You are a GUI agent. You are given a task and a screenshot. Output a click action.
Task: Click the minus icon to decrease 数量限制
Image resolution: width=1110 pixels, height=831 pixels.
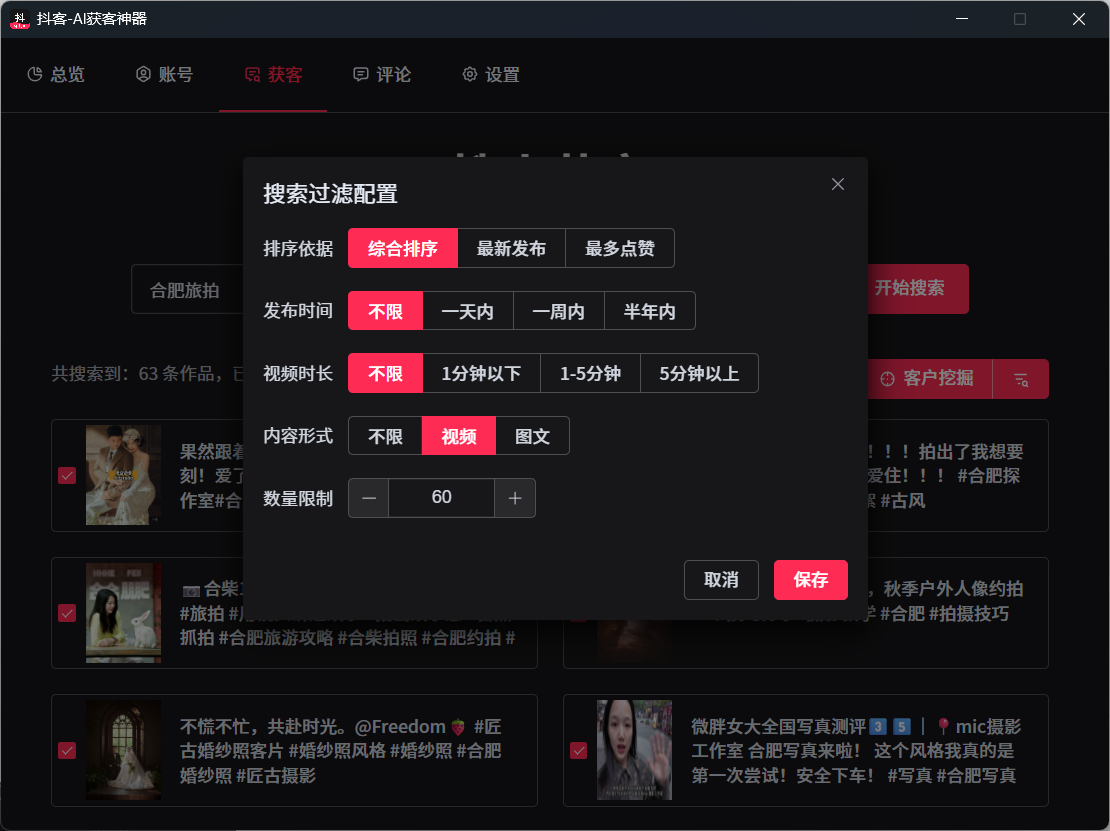tap(368, 497)
